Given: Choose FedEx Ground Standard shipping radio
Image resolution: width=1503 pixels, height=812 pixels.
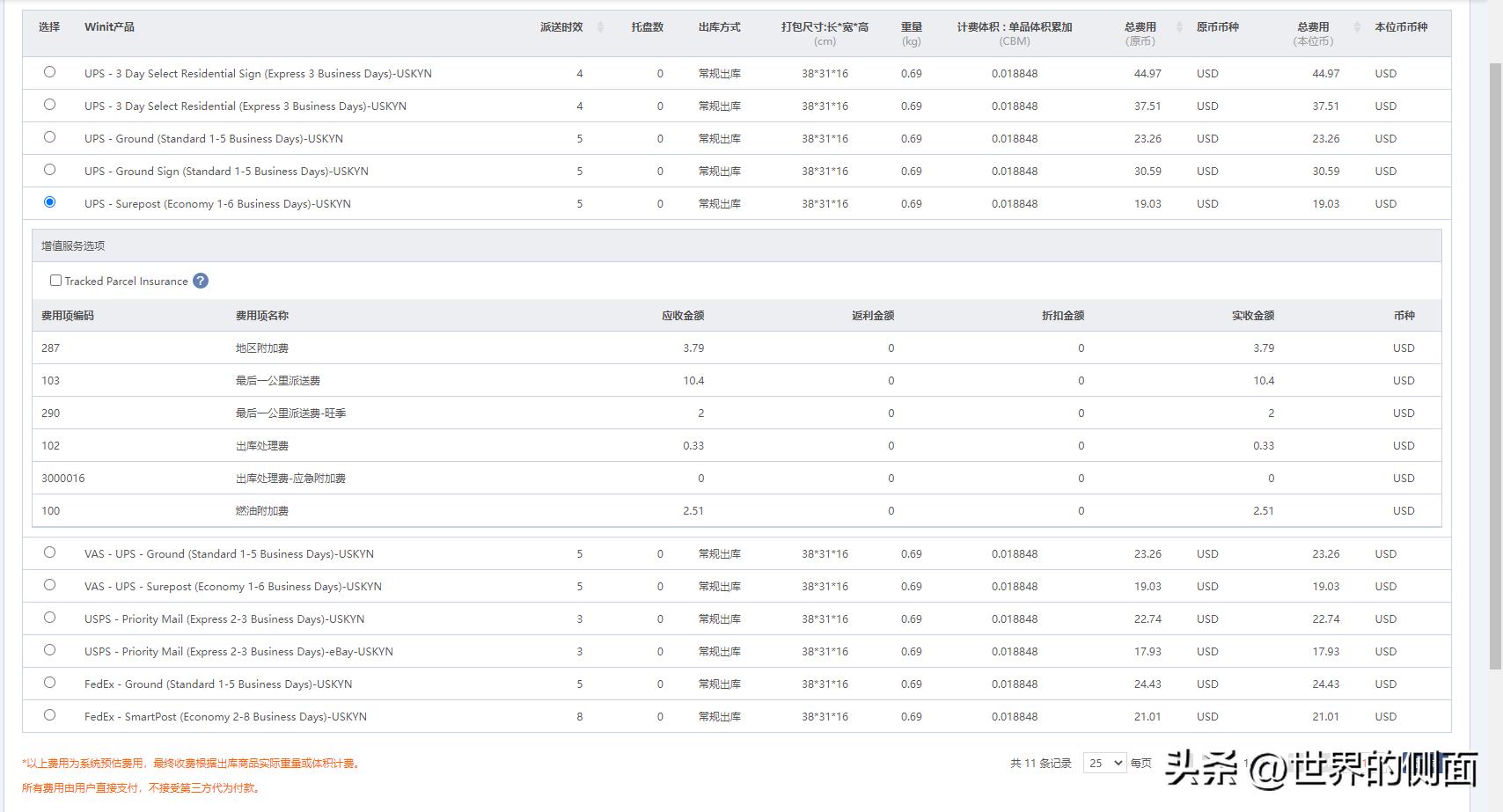Looking at the screenshot, I should [x=49, y=683].
